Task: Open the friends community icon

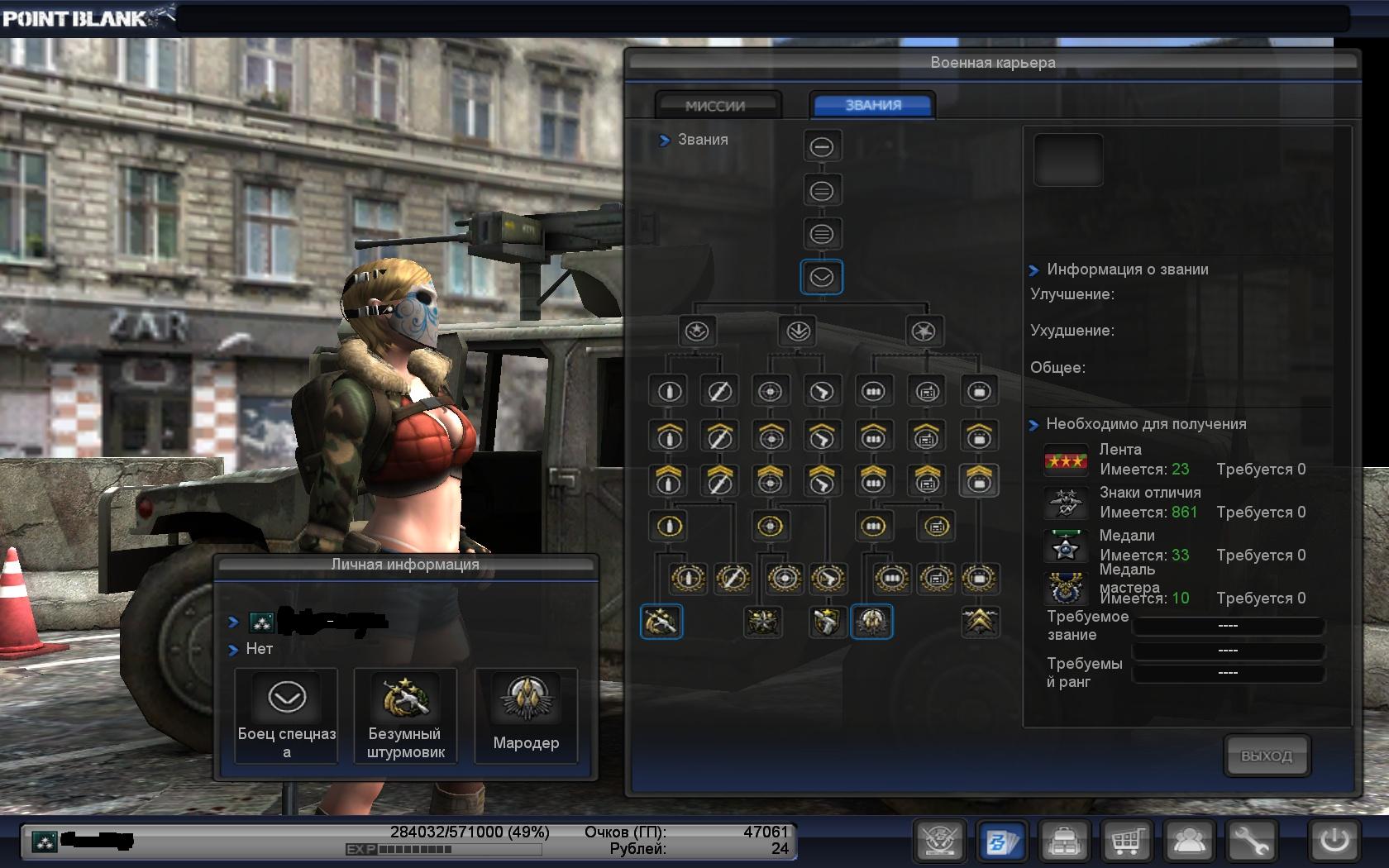Action: (1189, 842)
